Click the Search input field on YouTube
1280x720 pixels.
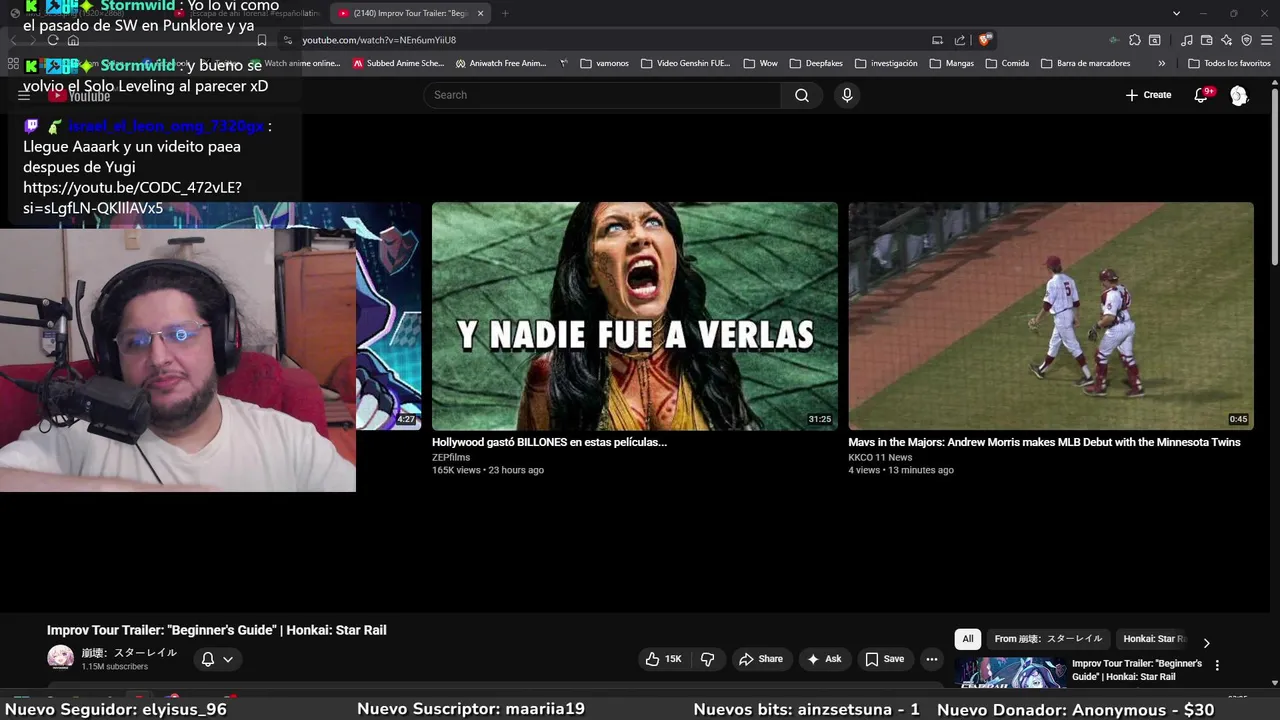(x=602, y=95)
